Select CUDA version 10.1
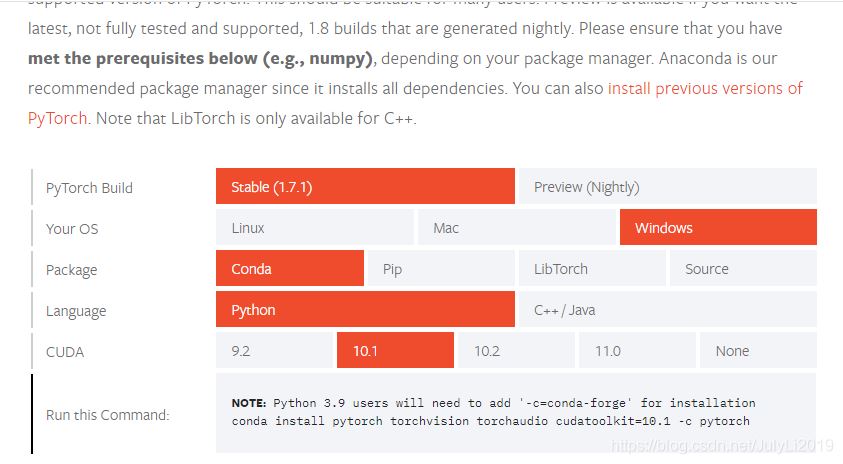The image size is (843, 464). (395, 351)
